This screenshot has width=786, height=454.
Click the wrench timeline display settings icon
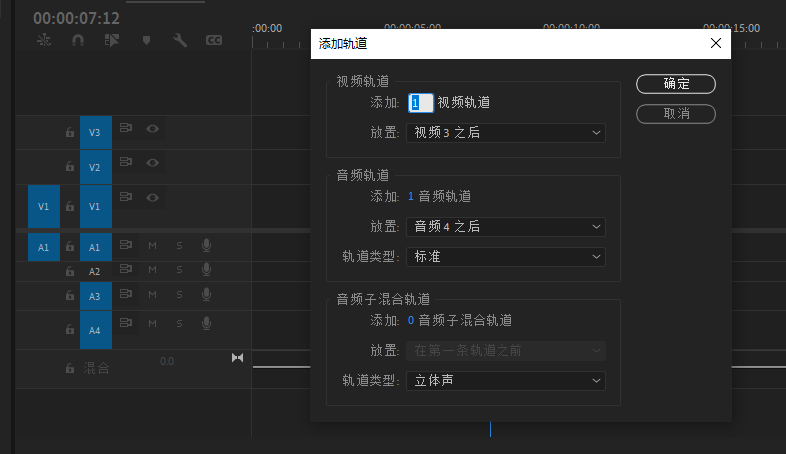point(180,40)
